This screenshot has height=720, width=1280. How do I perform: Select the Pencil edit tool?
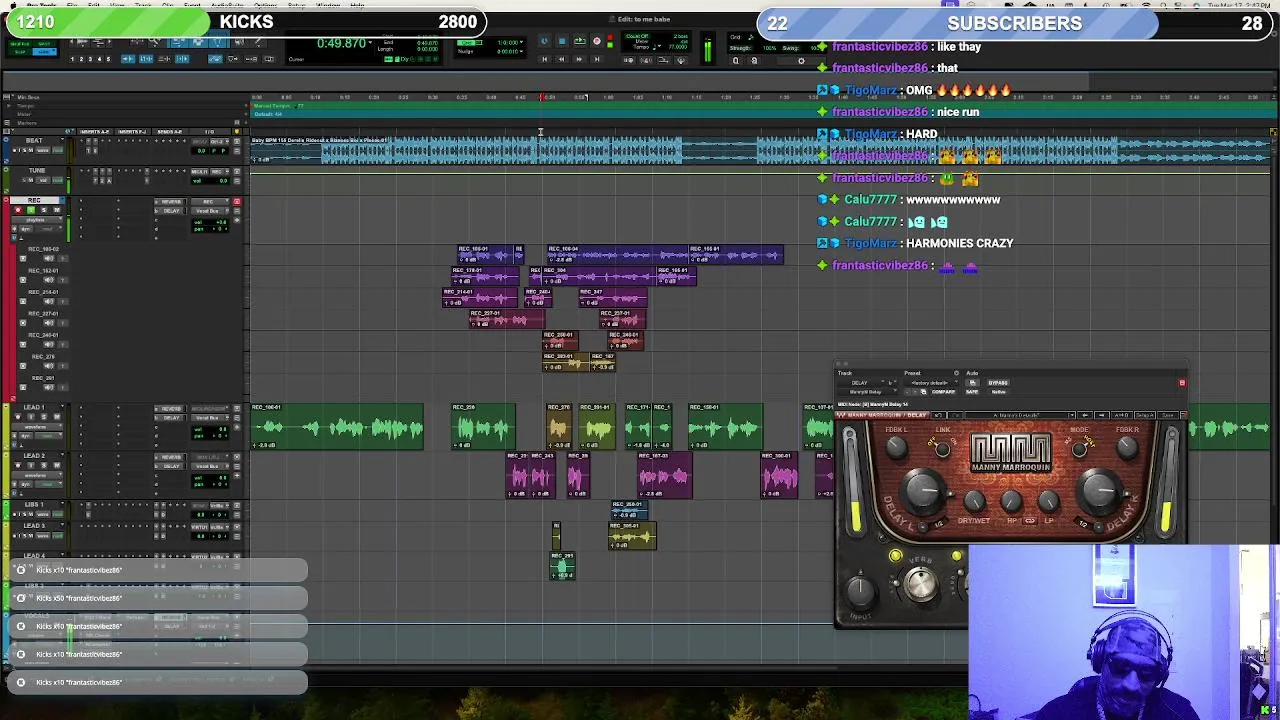coord(258,42)
